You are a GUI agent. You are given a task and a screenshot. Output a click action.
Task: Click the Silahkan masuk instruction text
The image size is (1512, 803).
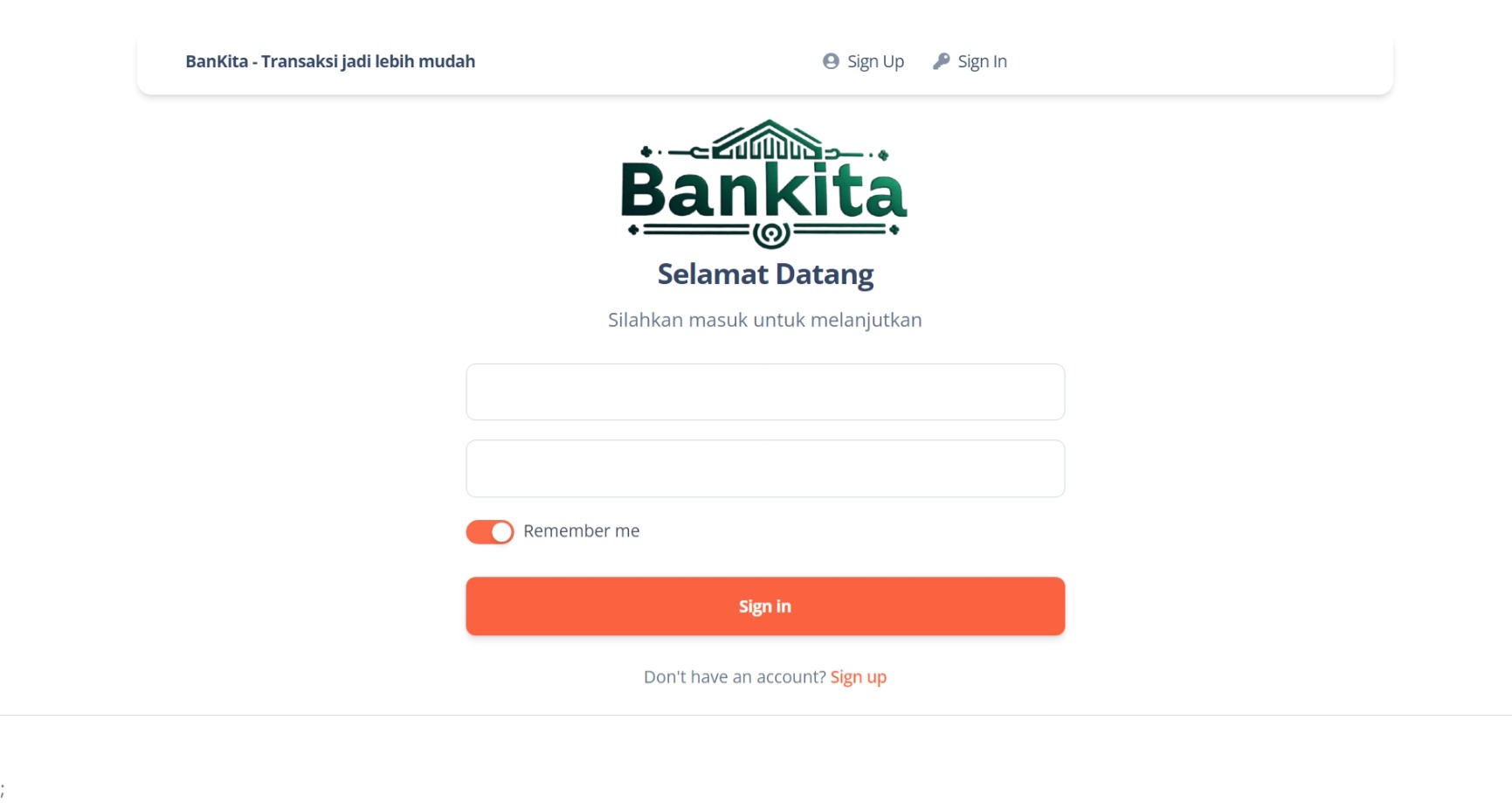tap(764, 320)
